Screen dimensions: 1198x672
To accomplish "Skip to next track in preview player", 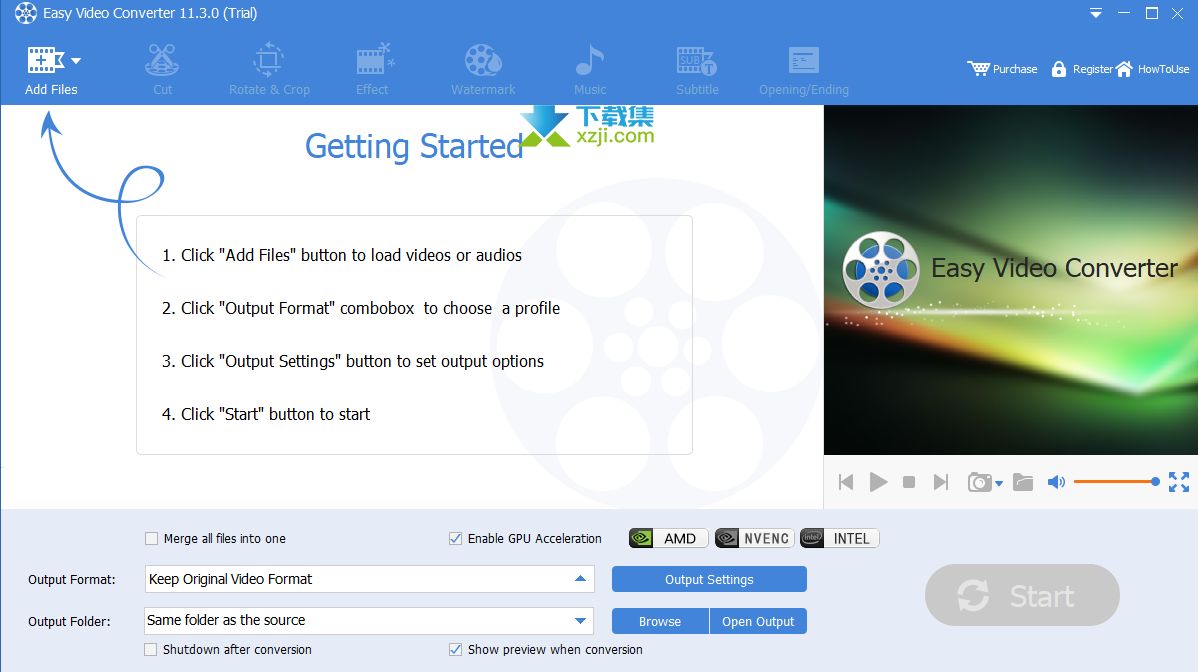I will pos(941,482).
